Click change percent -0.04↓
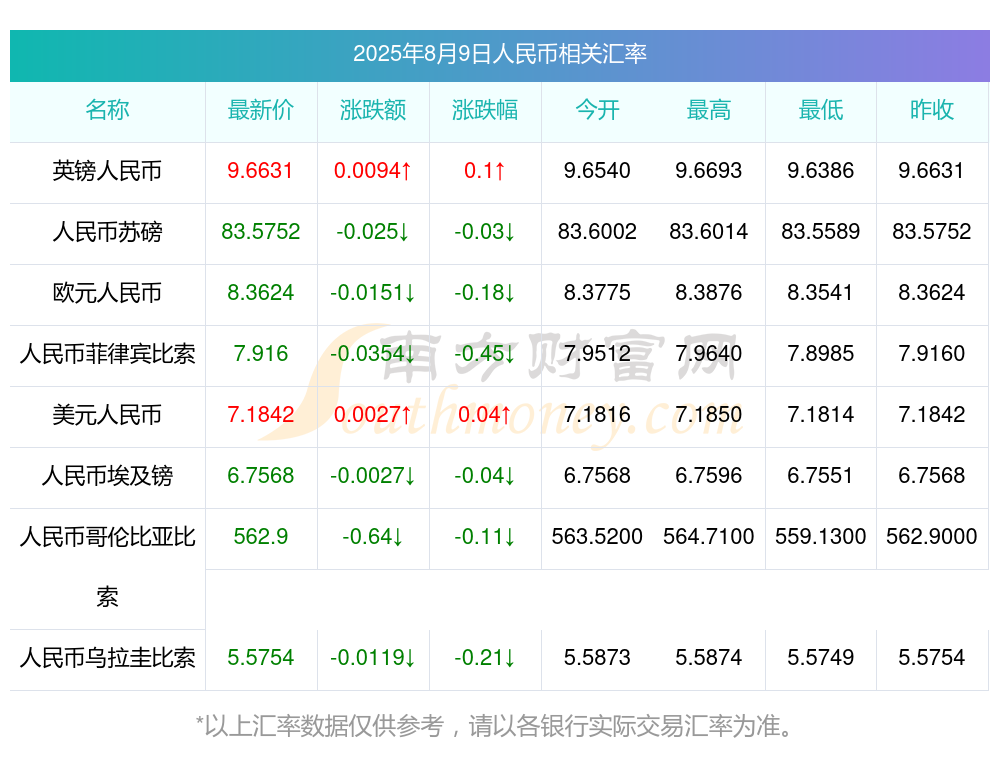Viewport: 1000px width, 757px height. tap(485, 476)
